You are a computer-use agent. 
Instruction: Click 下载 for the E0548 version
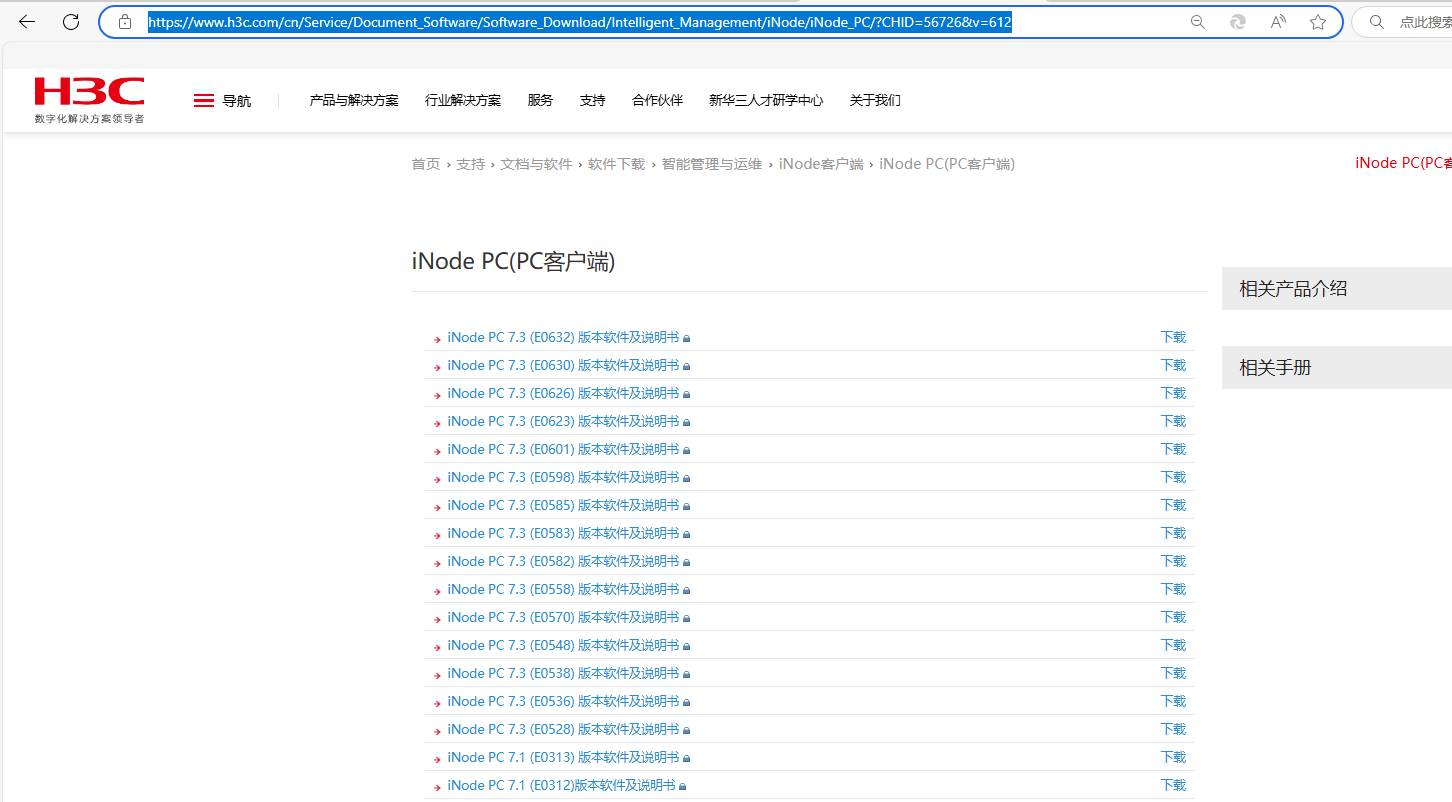[1173, 646]
